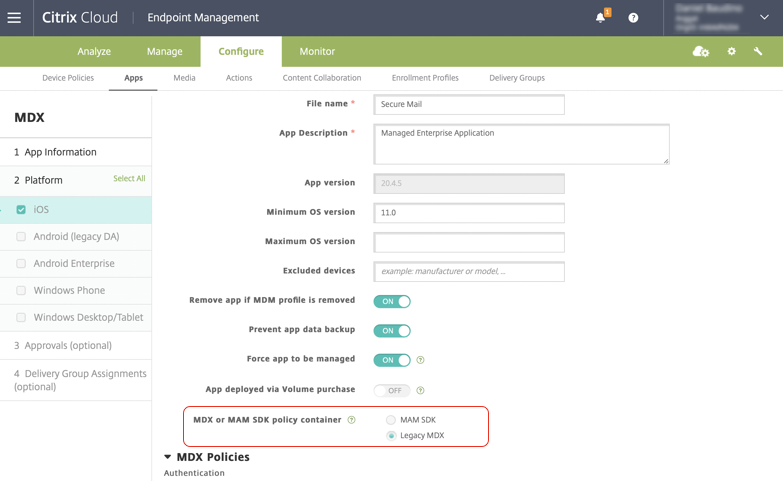Click the Excluded devices field
The image size is (783, 481).
(x=469, y=271)
